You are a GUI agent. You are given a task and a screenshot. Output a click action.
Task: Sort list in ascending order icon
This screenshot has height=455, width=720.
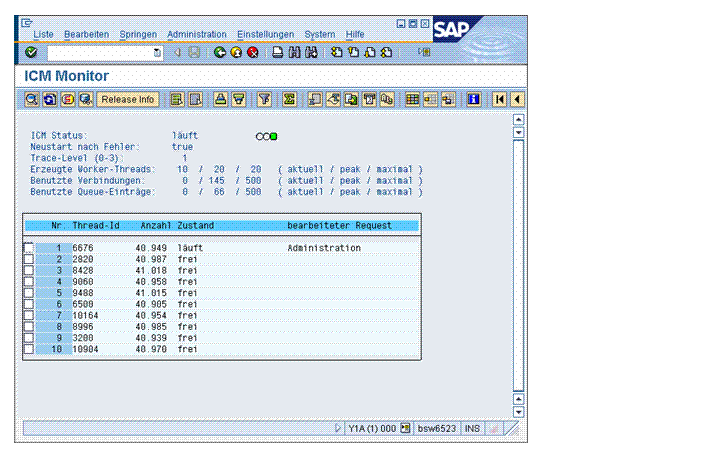coord(221,99)
